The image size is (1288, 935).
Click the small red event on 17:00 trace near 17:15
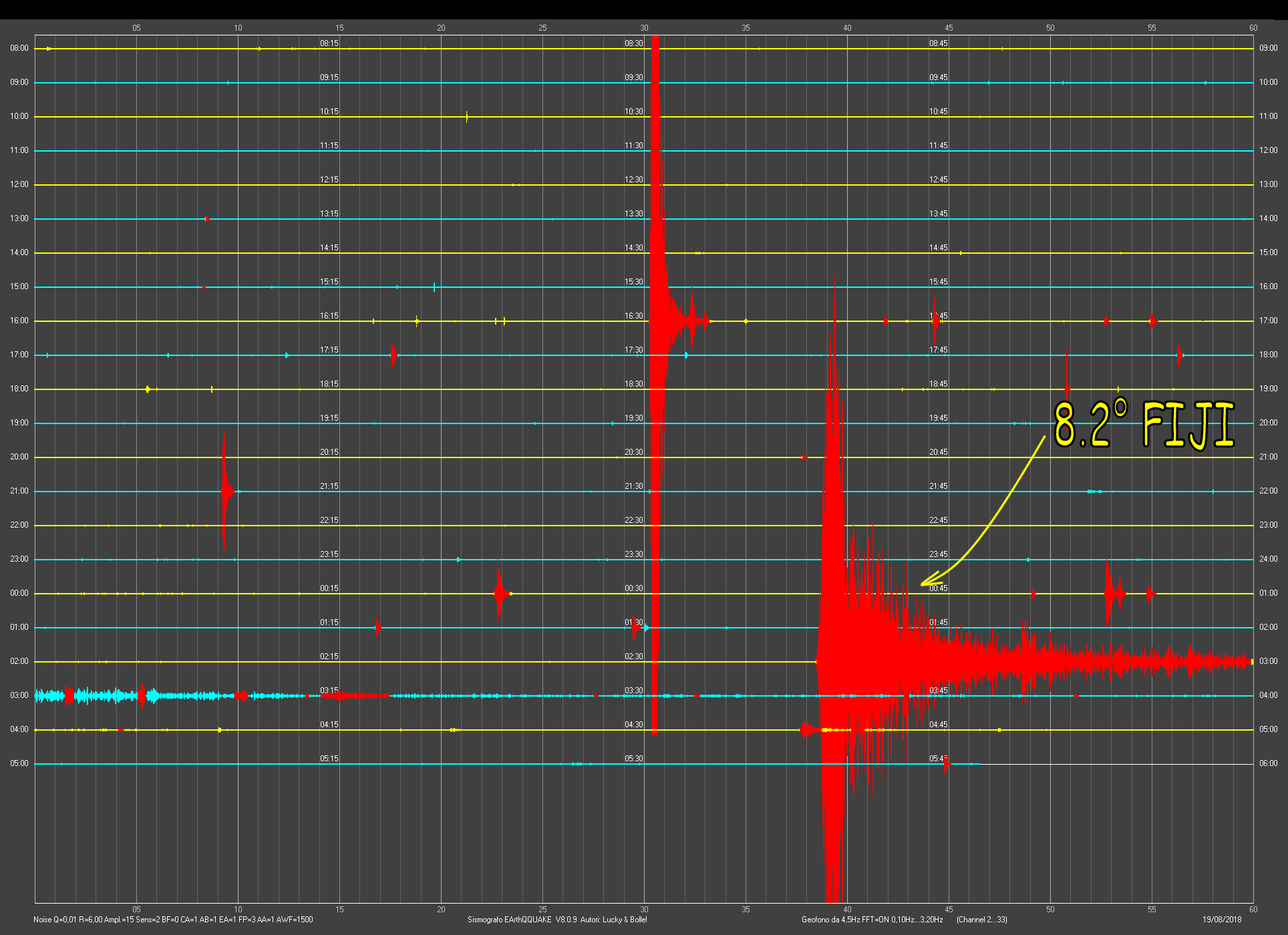[393, 355]
